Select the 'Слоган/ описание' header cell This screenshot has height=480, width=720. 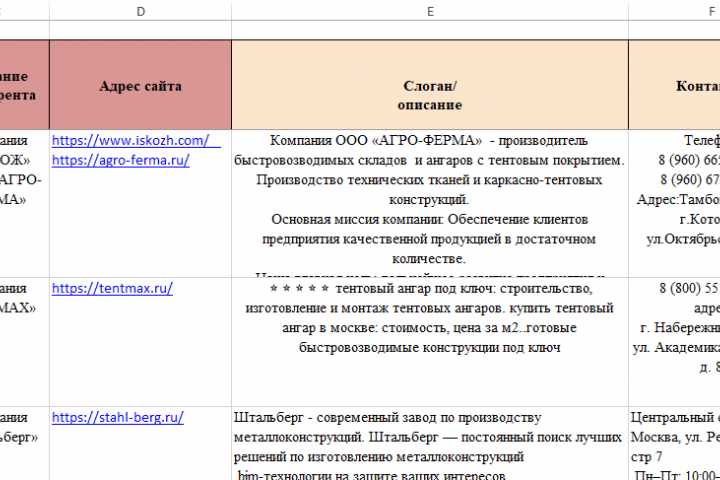point(430,85)
